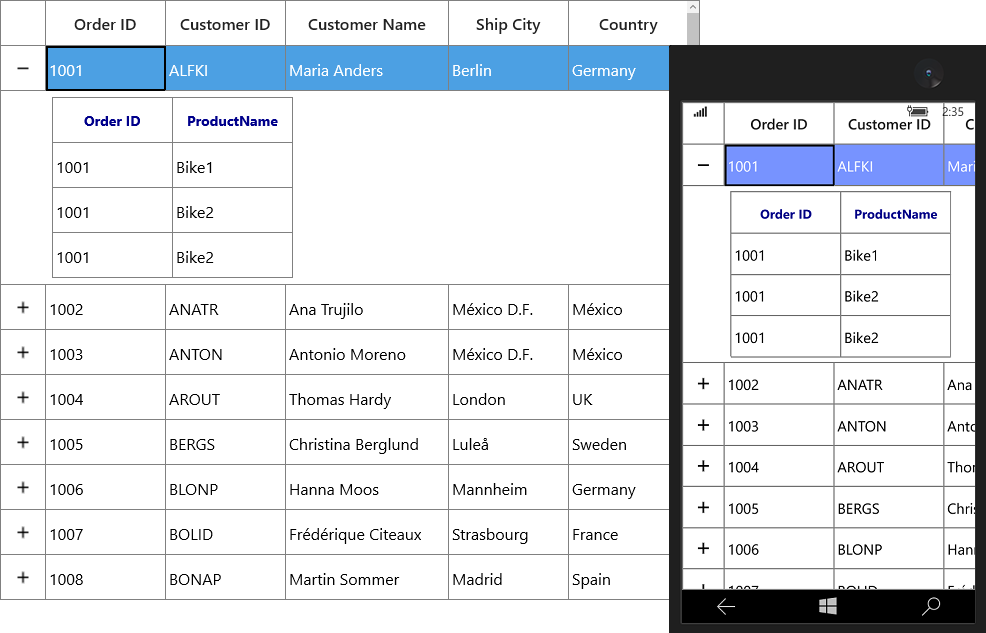Collapse order 1001 row on phone

click(703, 165)
